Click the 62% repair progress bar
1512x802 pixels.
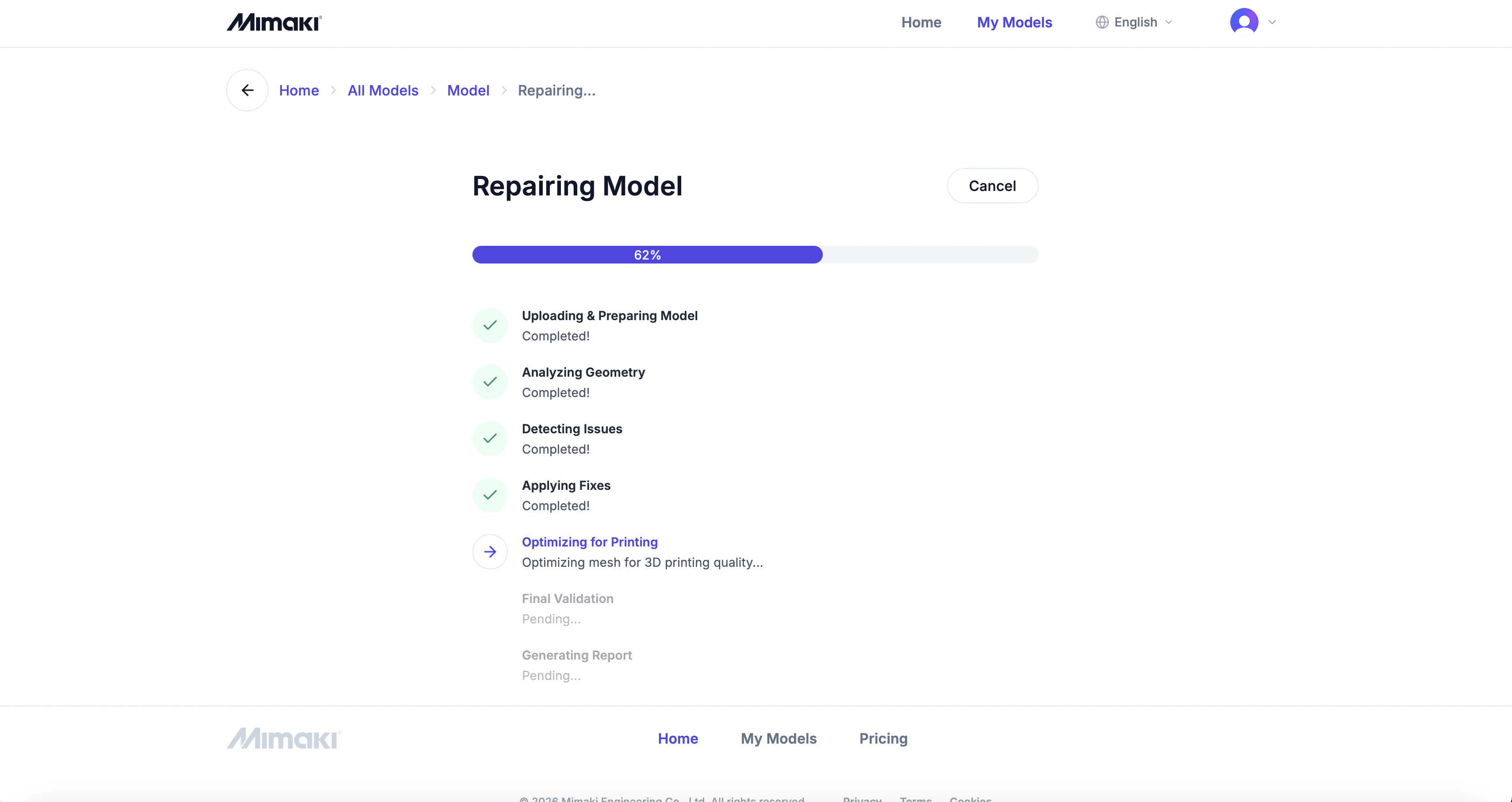pos(755,255)
